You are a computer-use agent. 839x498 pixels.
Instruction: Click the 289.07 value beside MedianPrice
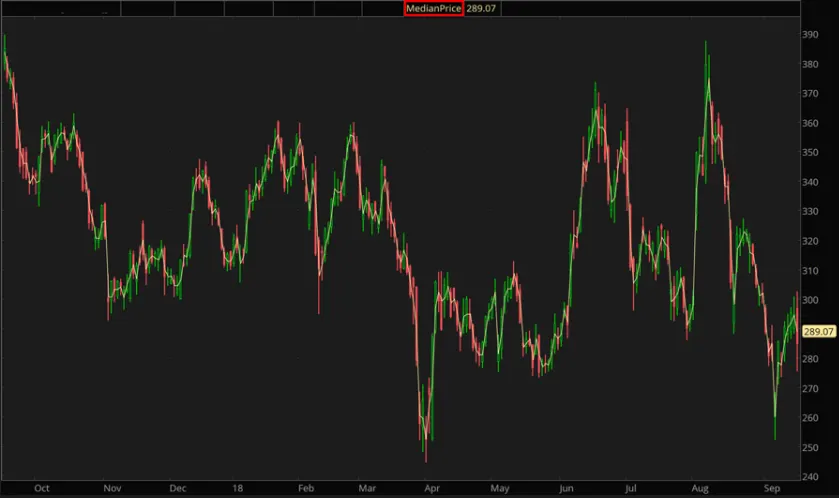(481, 9)
